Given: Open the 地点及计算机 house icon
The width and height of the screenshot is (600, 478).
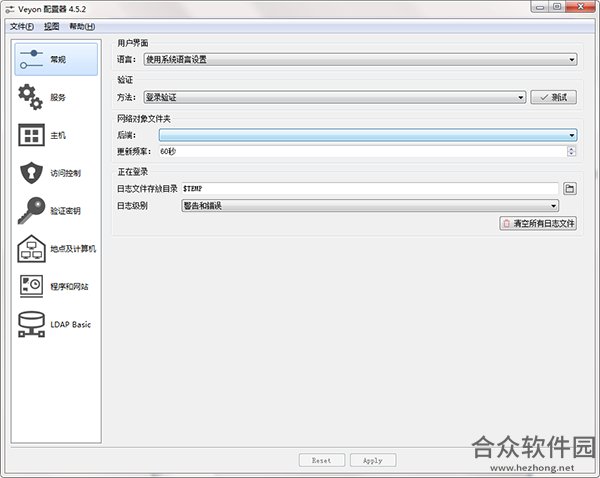Looking at the screenshot, I should pos(31,248).
